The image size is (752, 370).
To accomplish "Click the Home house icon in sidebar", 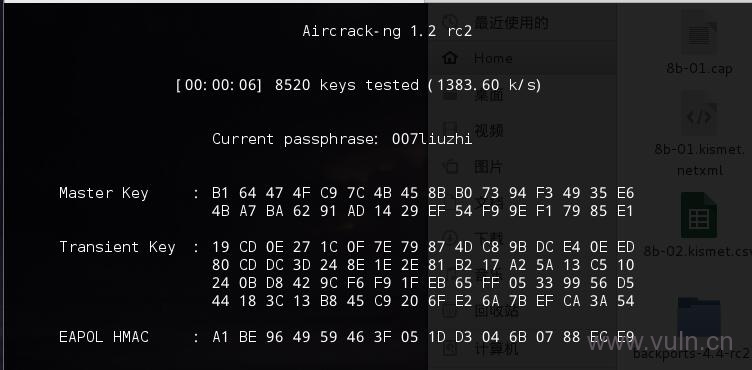I will (x=450, y=58).
